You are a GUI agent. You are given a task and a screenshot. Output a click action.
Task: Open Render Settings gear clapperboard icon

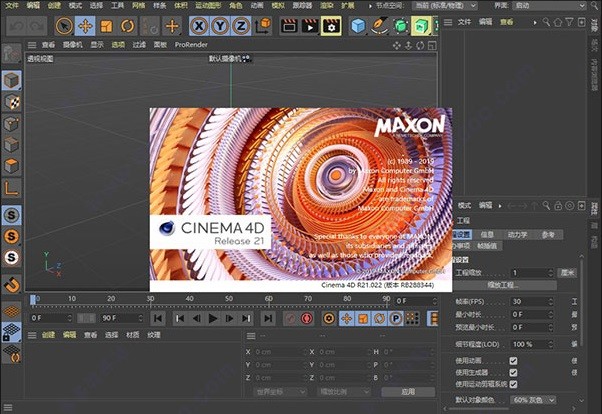pos(331,26)
